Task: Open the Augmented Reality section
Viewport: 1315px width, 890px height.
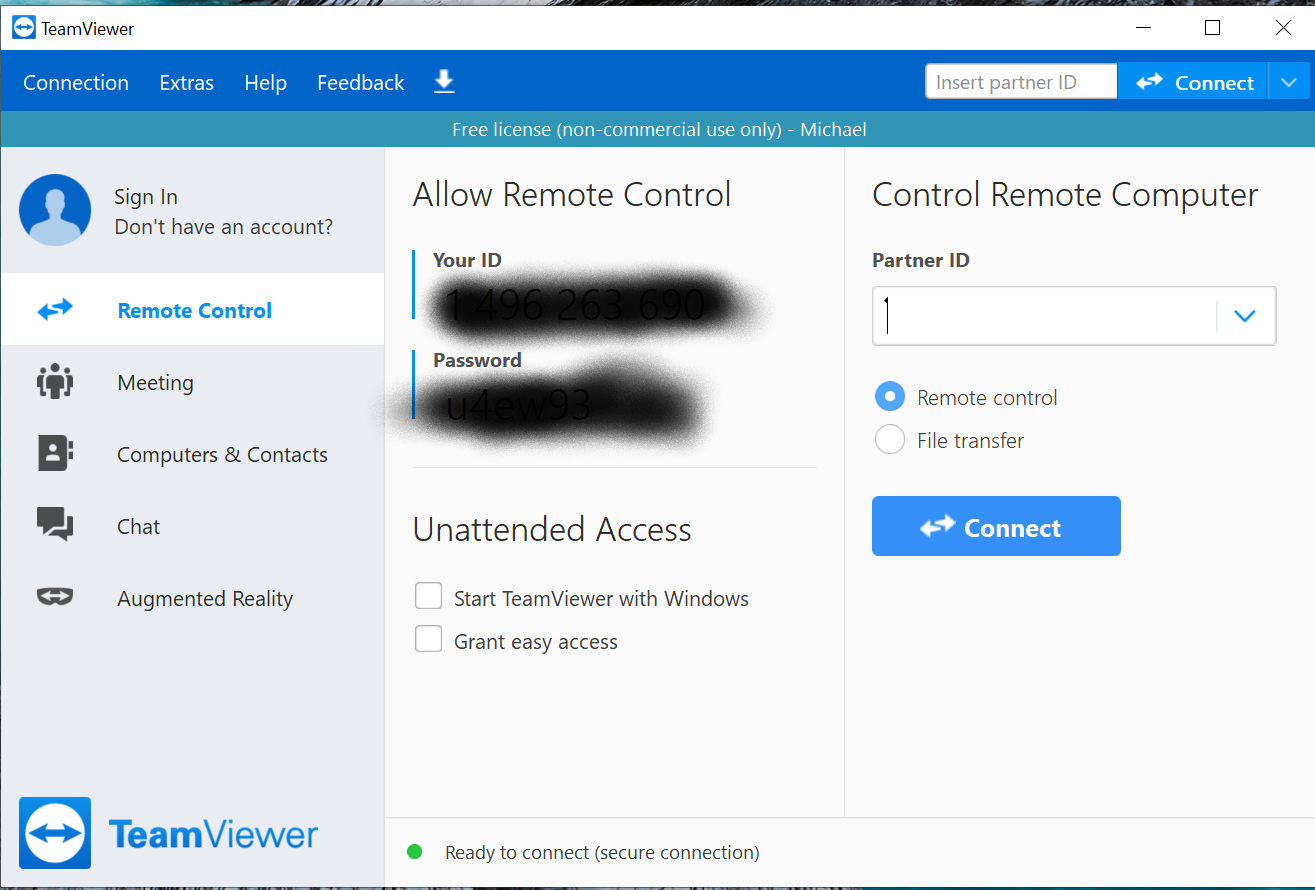Action: [x=193, y=598]
